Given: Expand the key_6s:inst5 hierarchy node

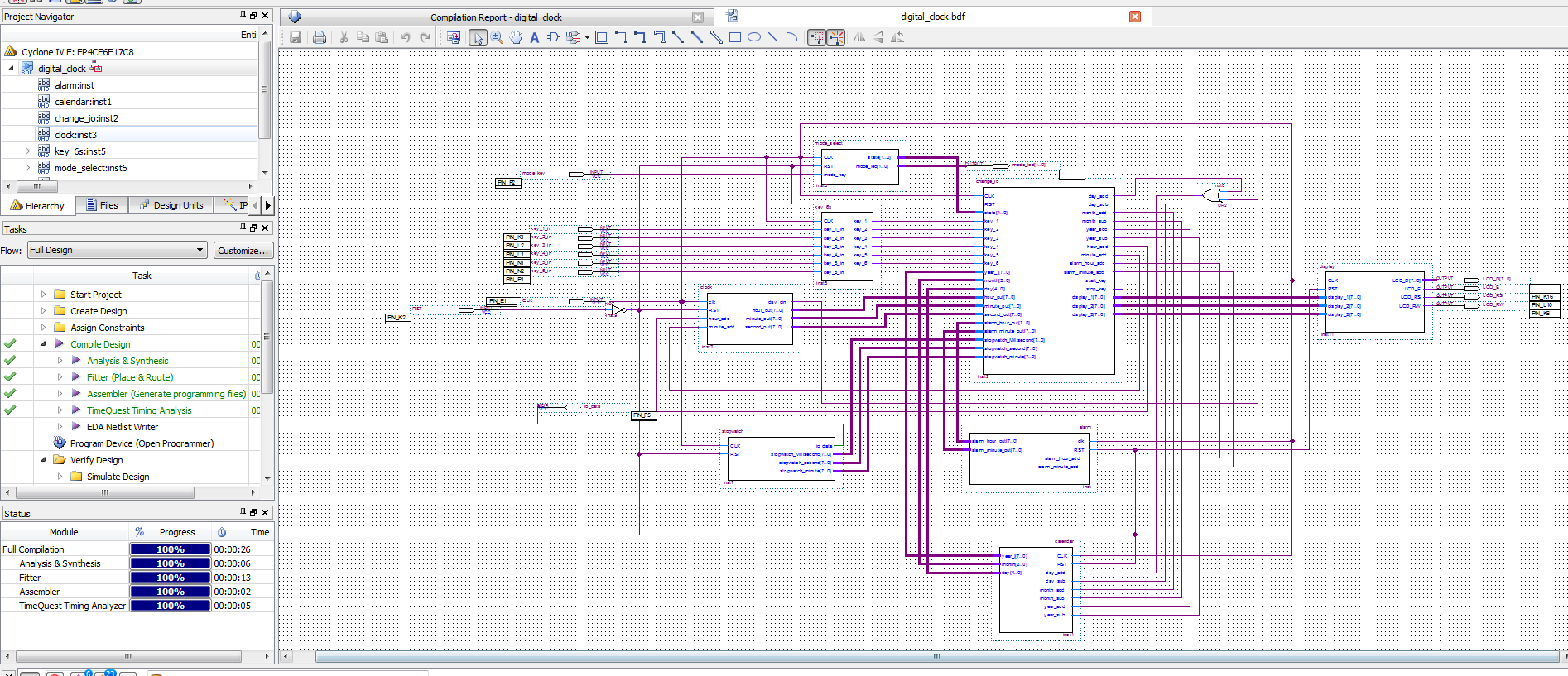Looking at the screenshot, I should (x=27, y=151).
